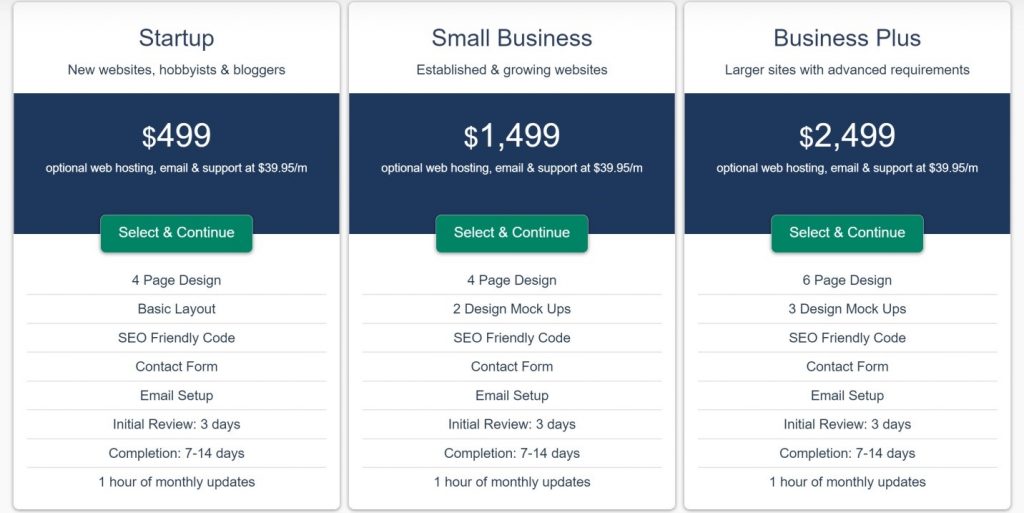Click 2 Design Mock Ups feature row
This screenshot has width=1024, height=513.
pyautogui.click(x=512, y=309)
